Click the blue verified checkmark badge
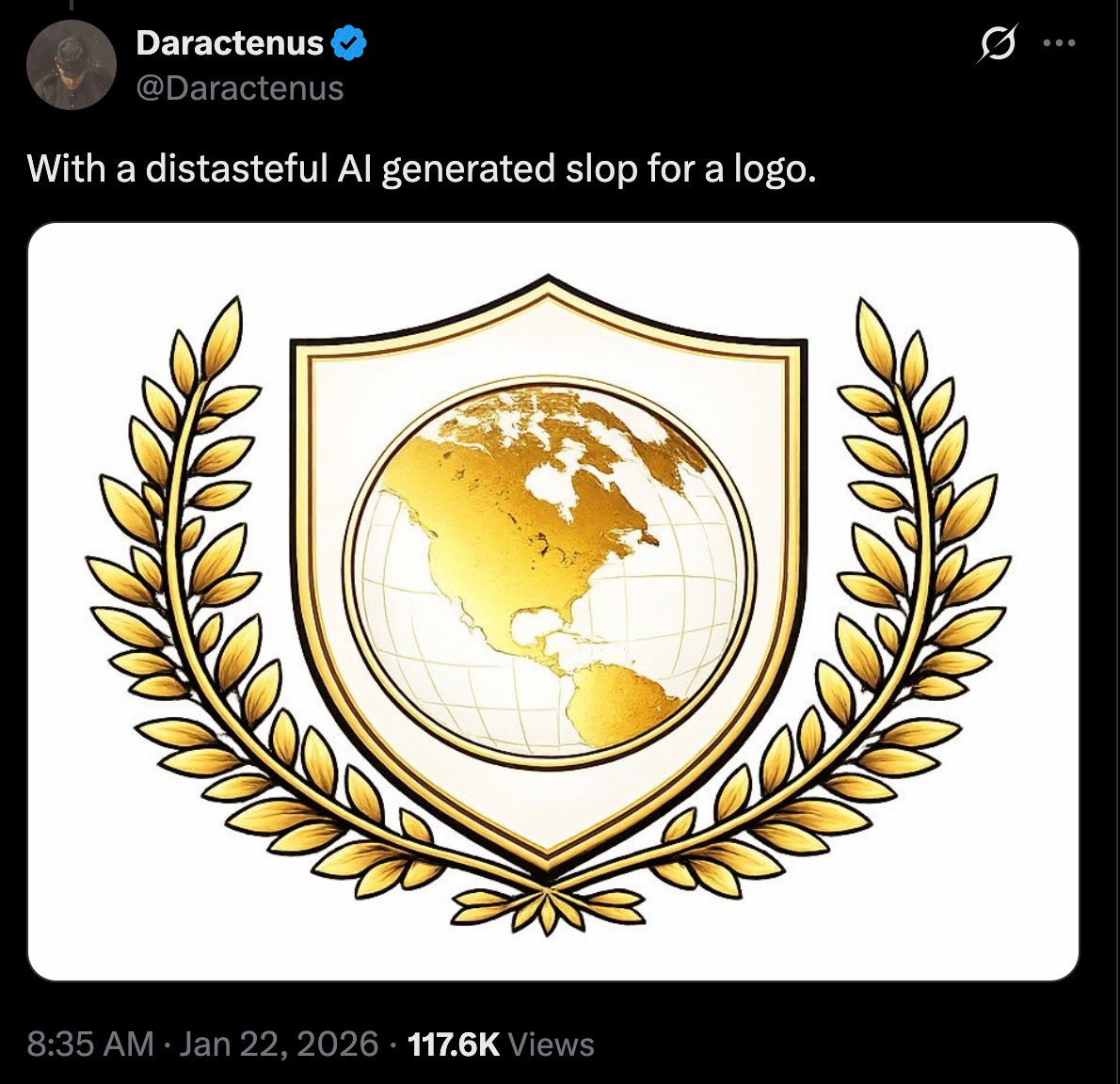Screen dimensions: 1120x1084 [349, 43]
